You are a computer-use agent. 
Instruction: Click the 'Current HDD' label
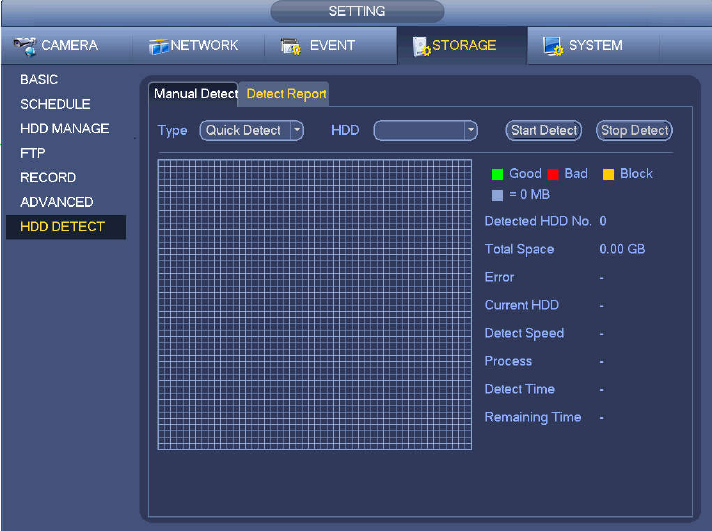(x=522, y=305)
